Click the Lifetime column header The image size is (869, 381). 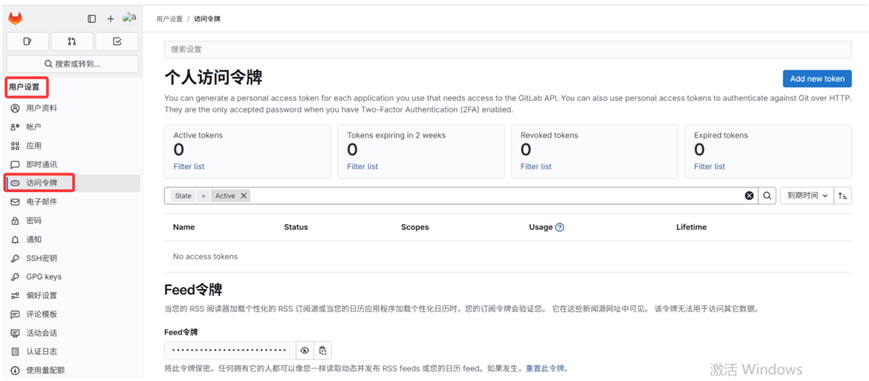click(692, 227)
